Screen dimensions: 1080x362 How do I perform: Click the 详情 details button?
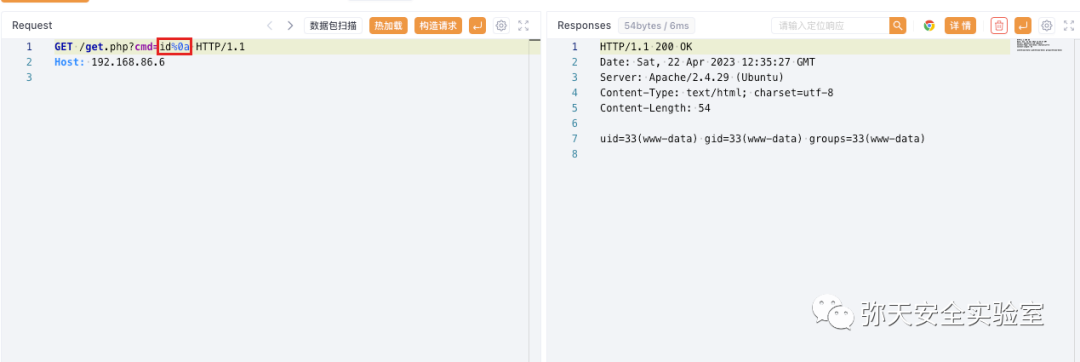[x=960, y=25]
